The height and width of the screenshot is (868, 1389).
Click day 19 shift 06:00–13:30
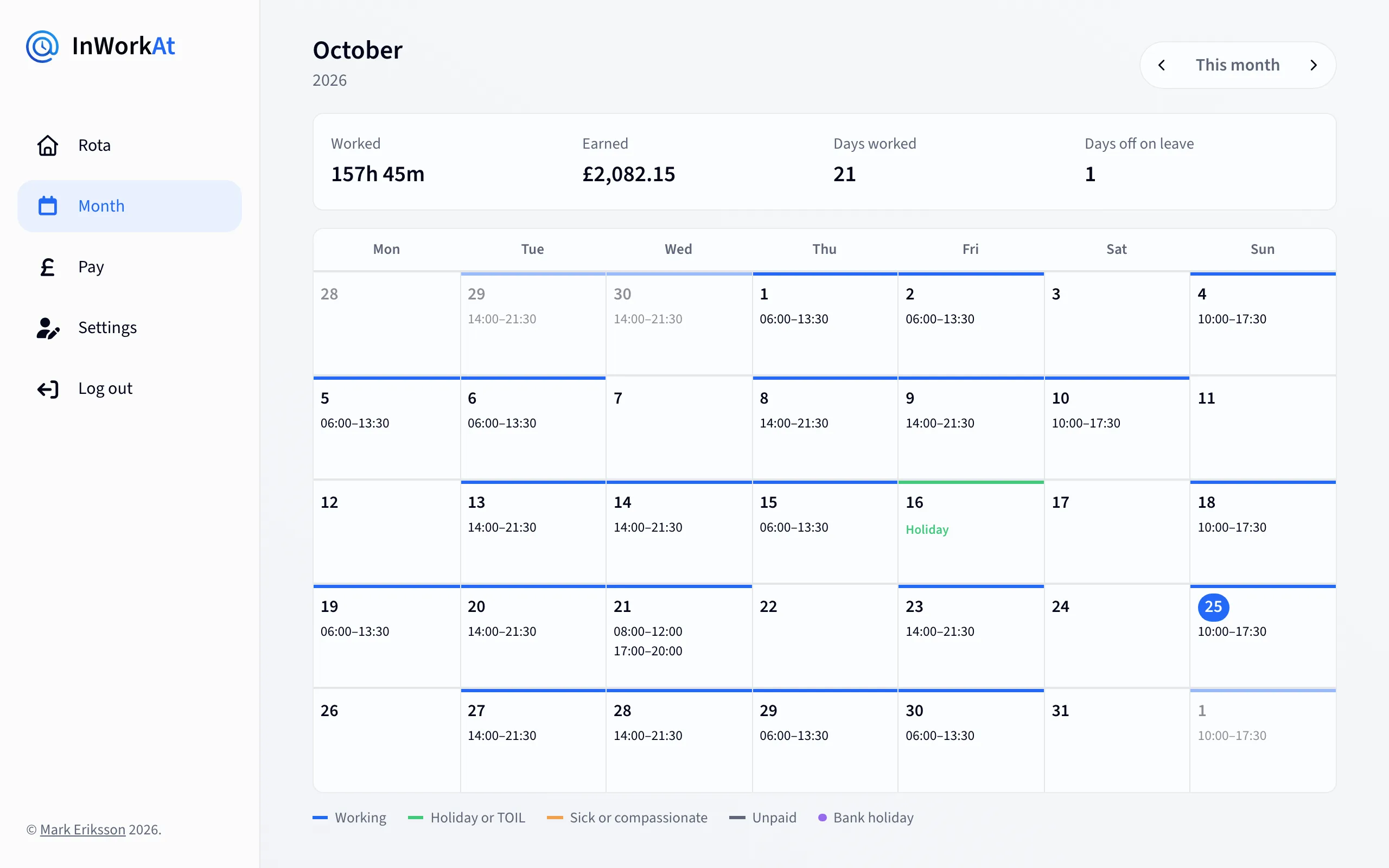click(355, 631)
